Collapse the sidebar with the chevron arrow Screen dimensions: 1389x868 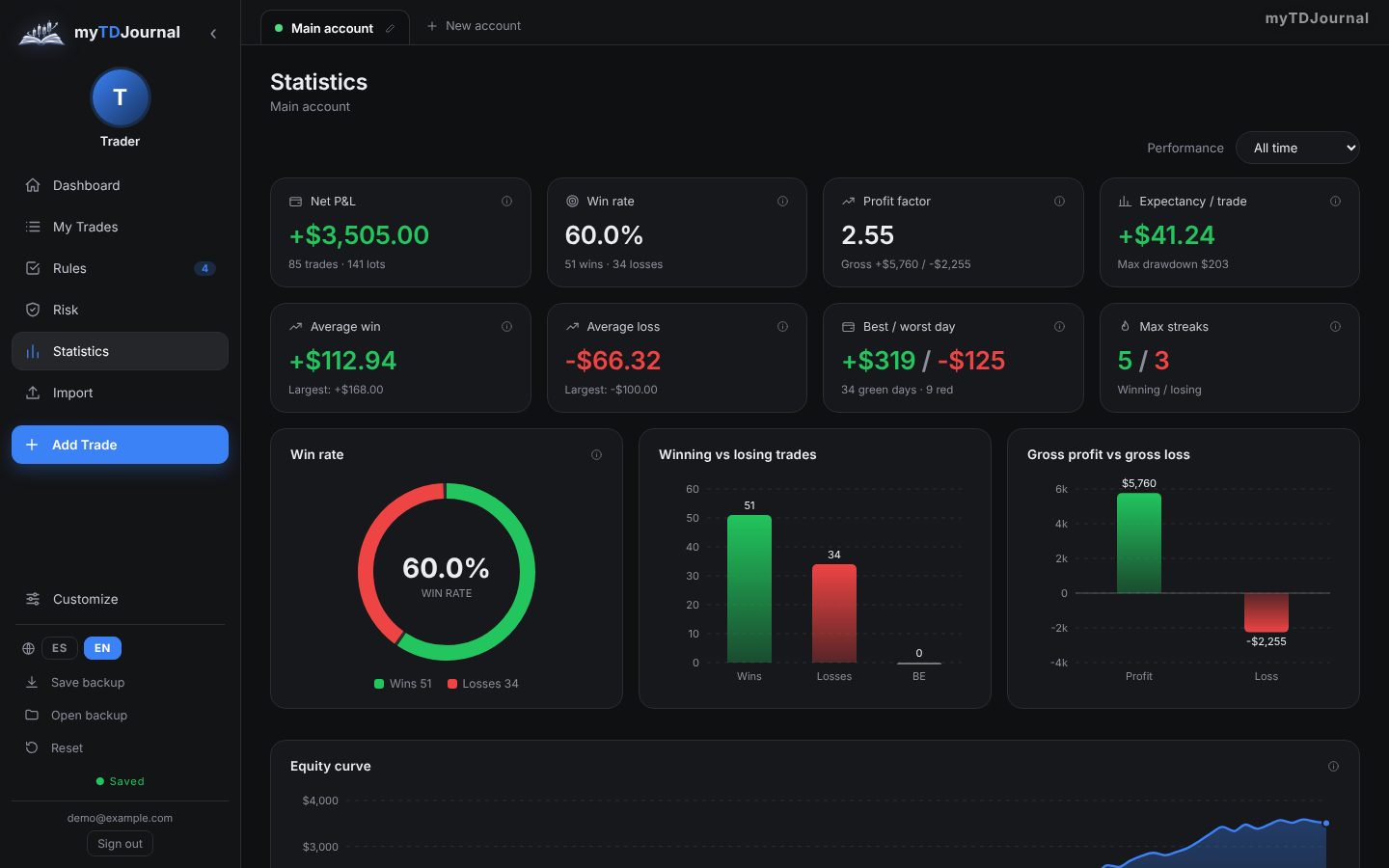(x=213, y=33)
